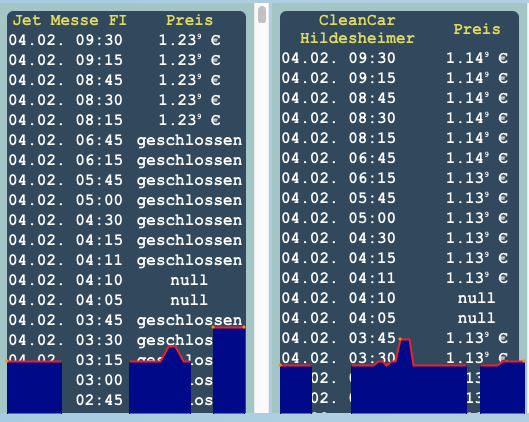Click the geschlossen entry at 04:30 in Jet Messe
The image size is (529, 422).
189,220
